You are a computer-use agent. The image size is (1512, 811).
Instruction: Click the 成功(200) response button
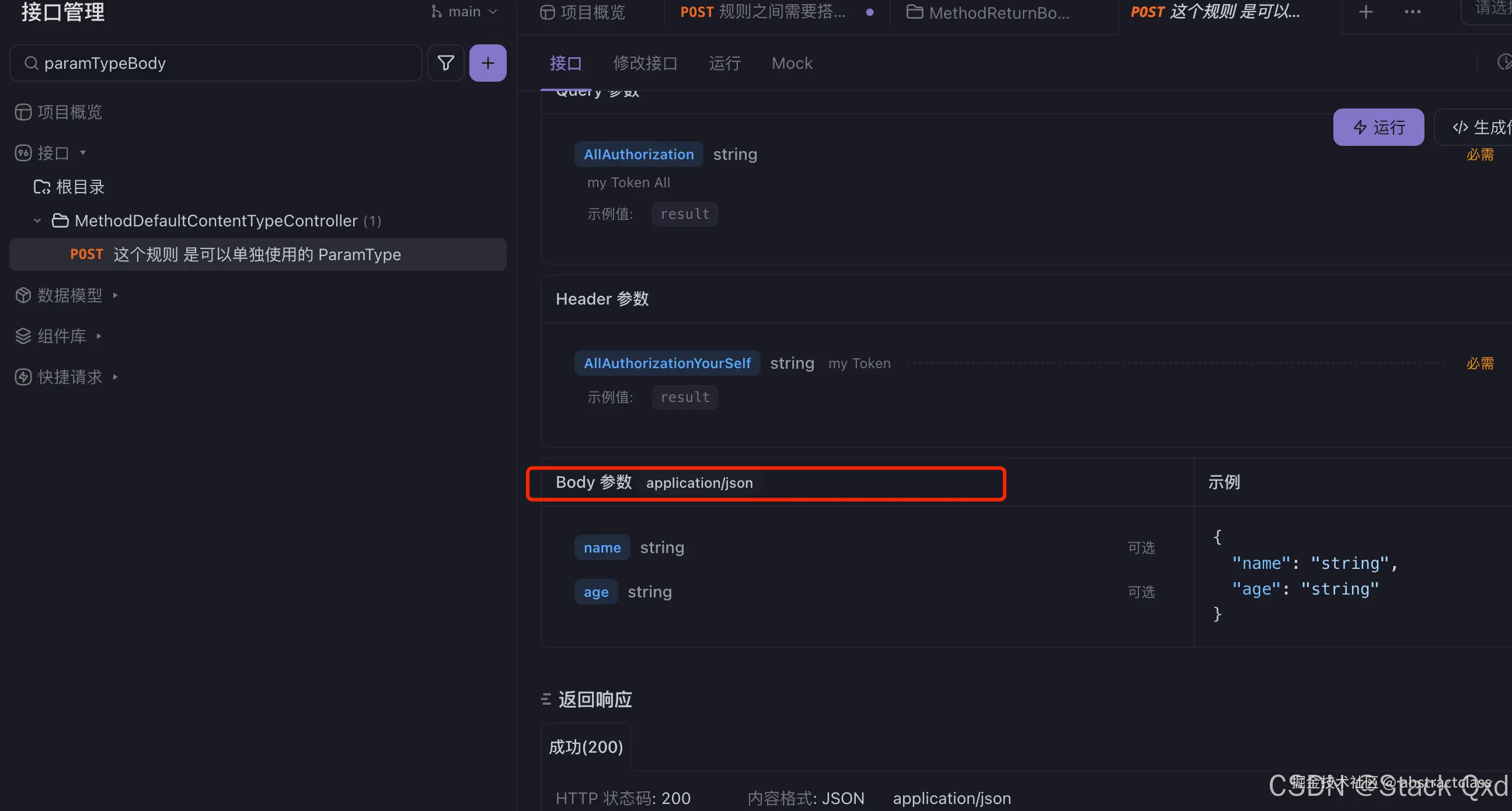[586, 746]
